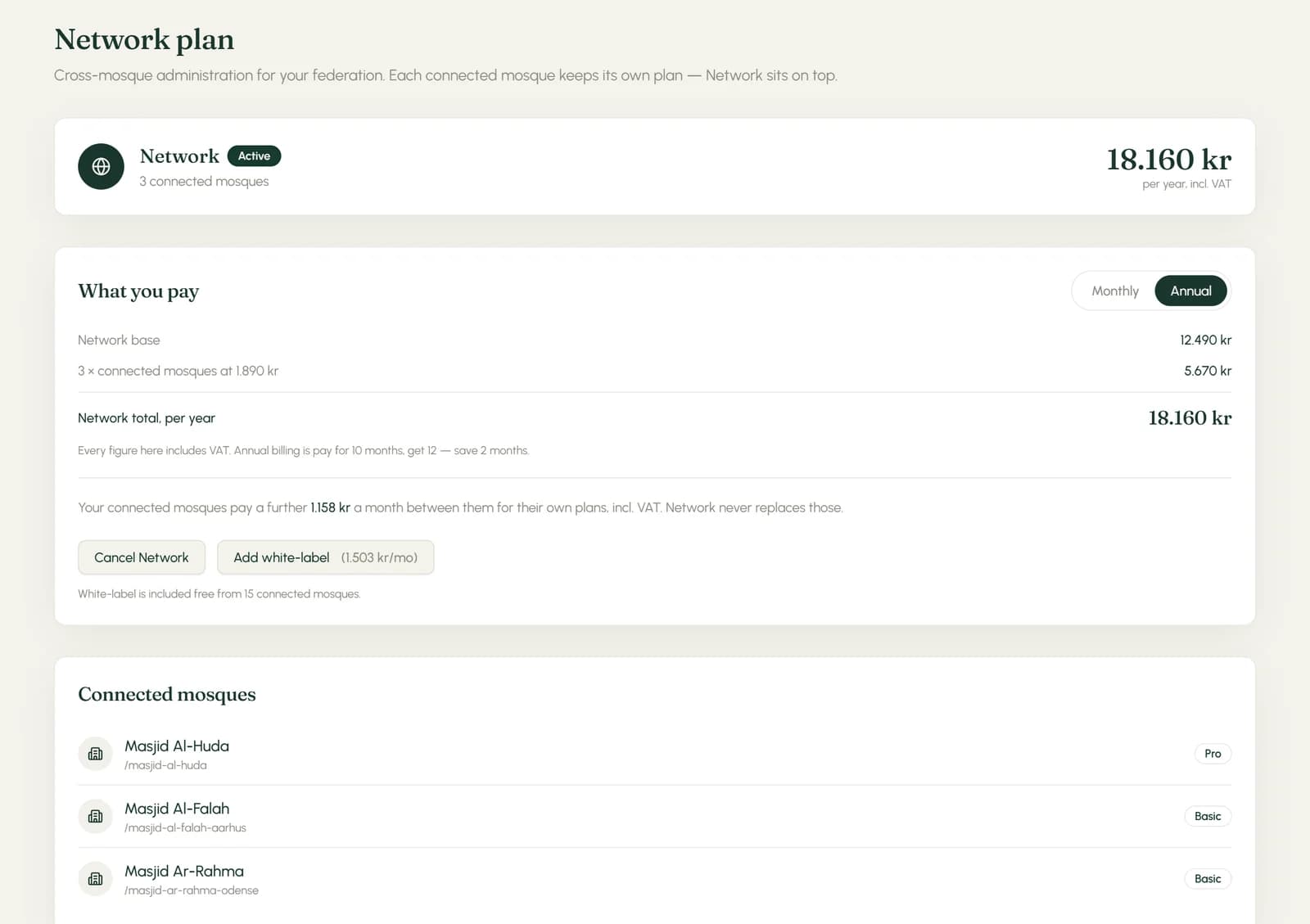
Task: Click the What you pay heading
Action: 138,291
